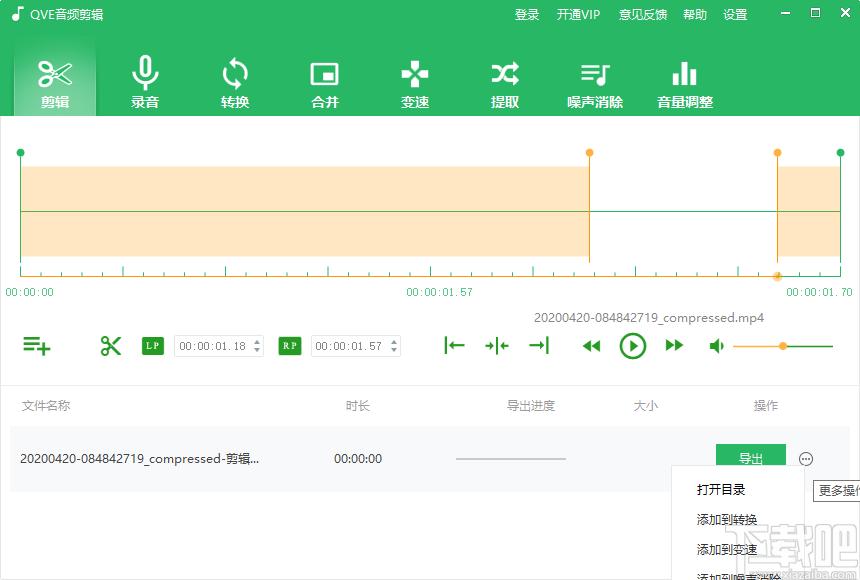Choose 添加到转换 from the context menu
This screenshot has height=580, width=860.
pyautogui.click(x=727, y=520)
